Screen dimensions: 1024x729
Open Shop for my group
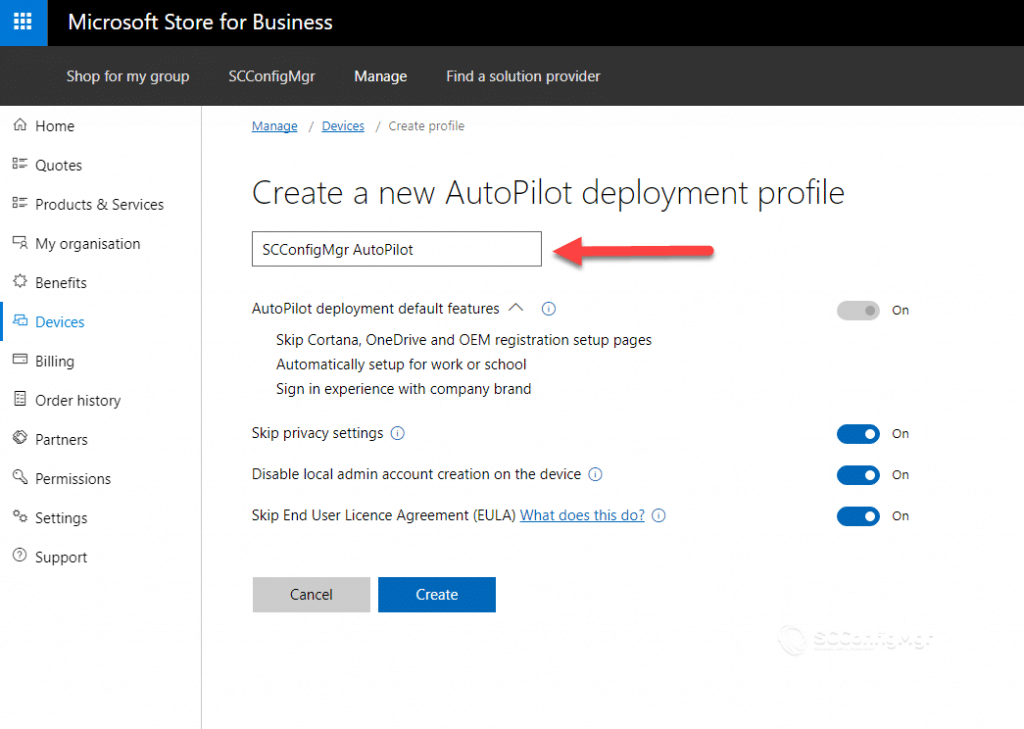point(127,76)
